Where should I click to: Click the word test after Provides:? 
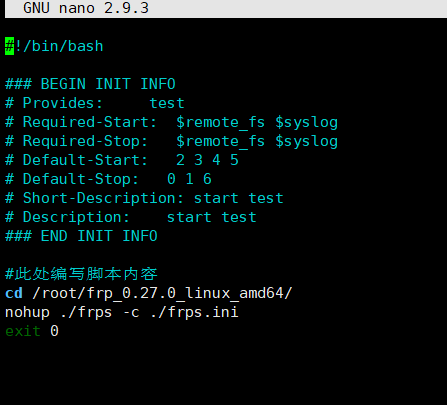point(167,103)
